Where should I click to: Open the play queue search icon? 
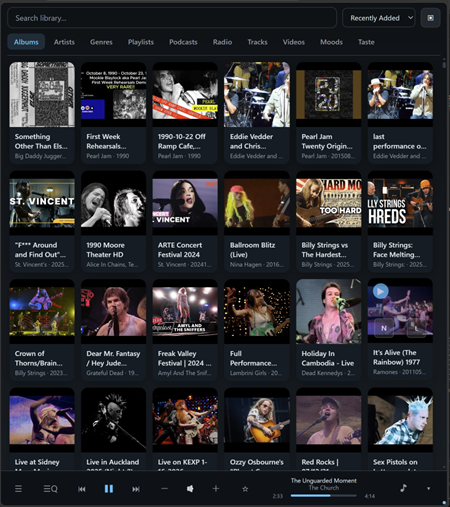pos(50,489)
